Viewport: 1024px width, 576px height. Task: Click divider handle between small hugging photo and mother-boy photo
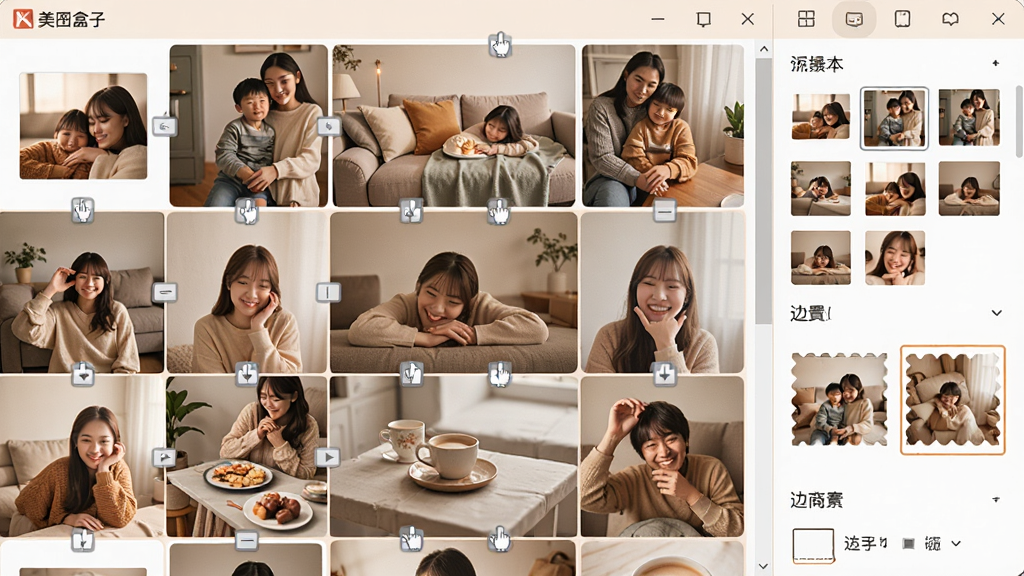pyautogui.click(x=165, y=125)
